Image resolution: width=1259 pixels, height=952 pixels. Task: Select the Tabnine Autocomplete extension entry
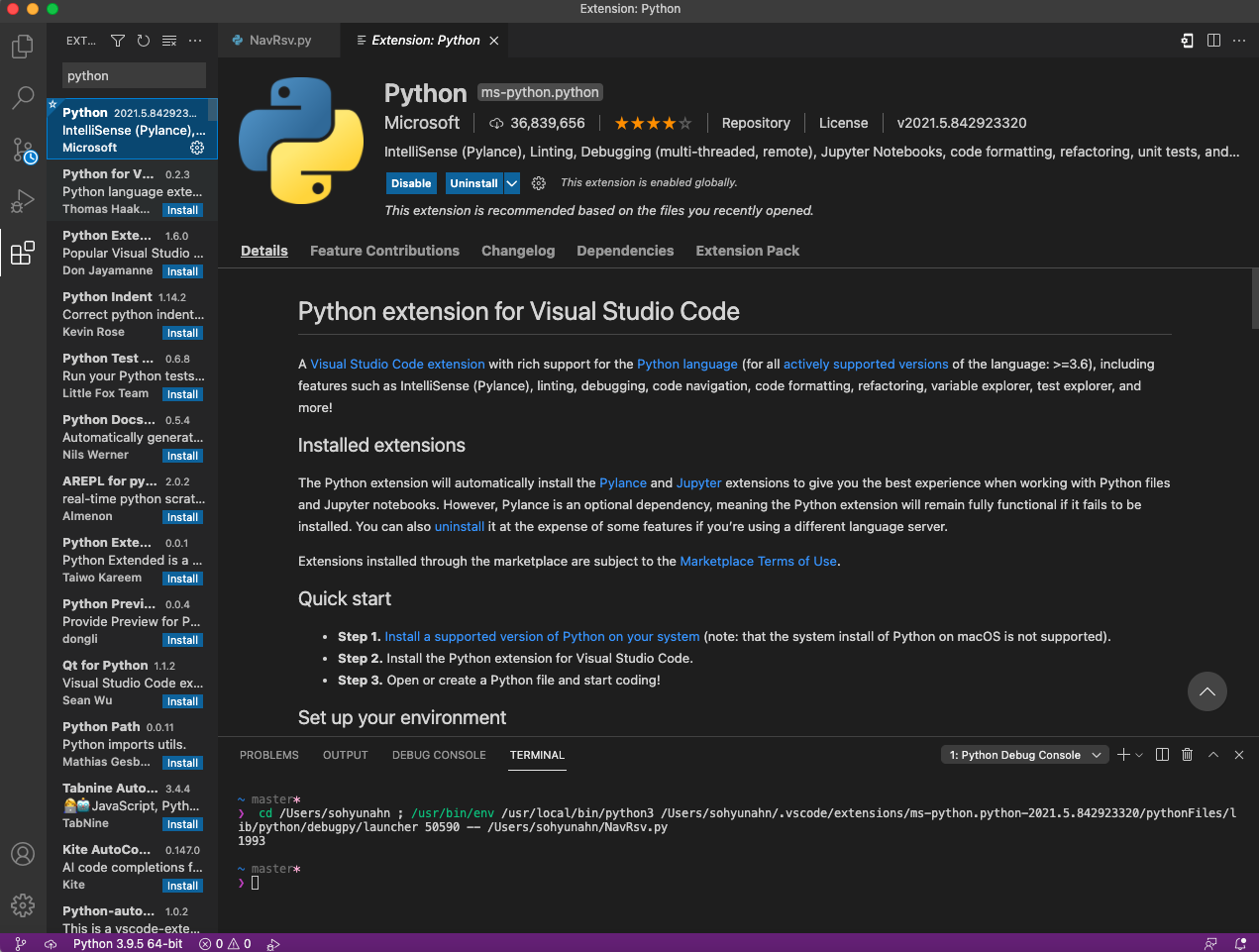pos(132,805)
